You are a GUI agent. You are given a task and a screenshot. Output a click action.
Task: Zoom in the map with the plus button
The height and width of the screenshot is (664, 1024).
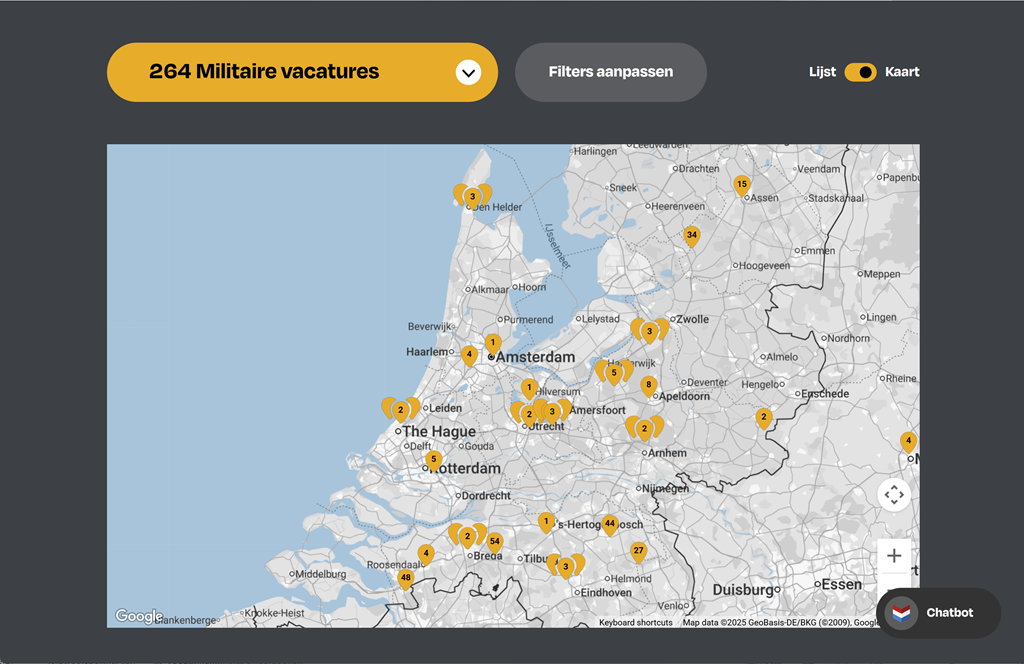coord(894,556)
